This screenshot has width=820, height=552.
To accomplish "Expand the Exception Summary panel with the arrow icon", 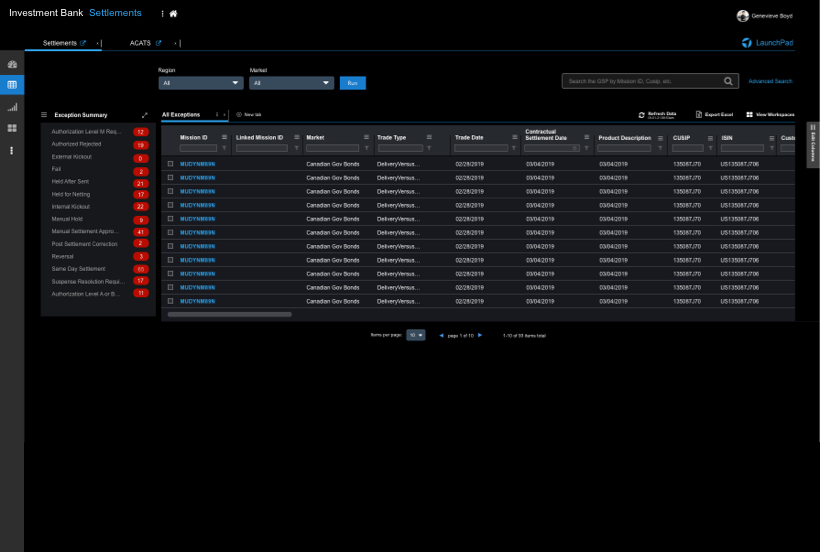I will (145, 115).
